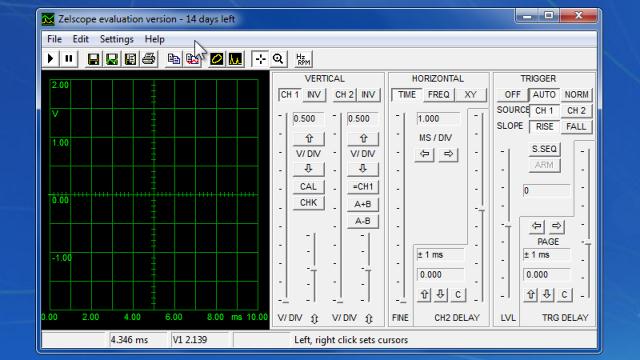640x360 pixels.
Task: Select CH 1 as trigger source
Action: pyautogui.click(x=544, y=111)
